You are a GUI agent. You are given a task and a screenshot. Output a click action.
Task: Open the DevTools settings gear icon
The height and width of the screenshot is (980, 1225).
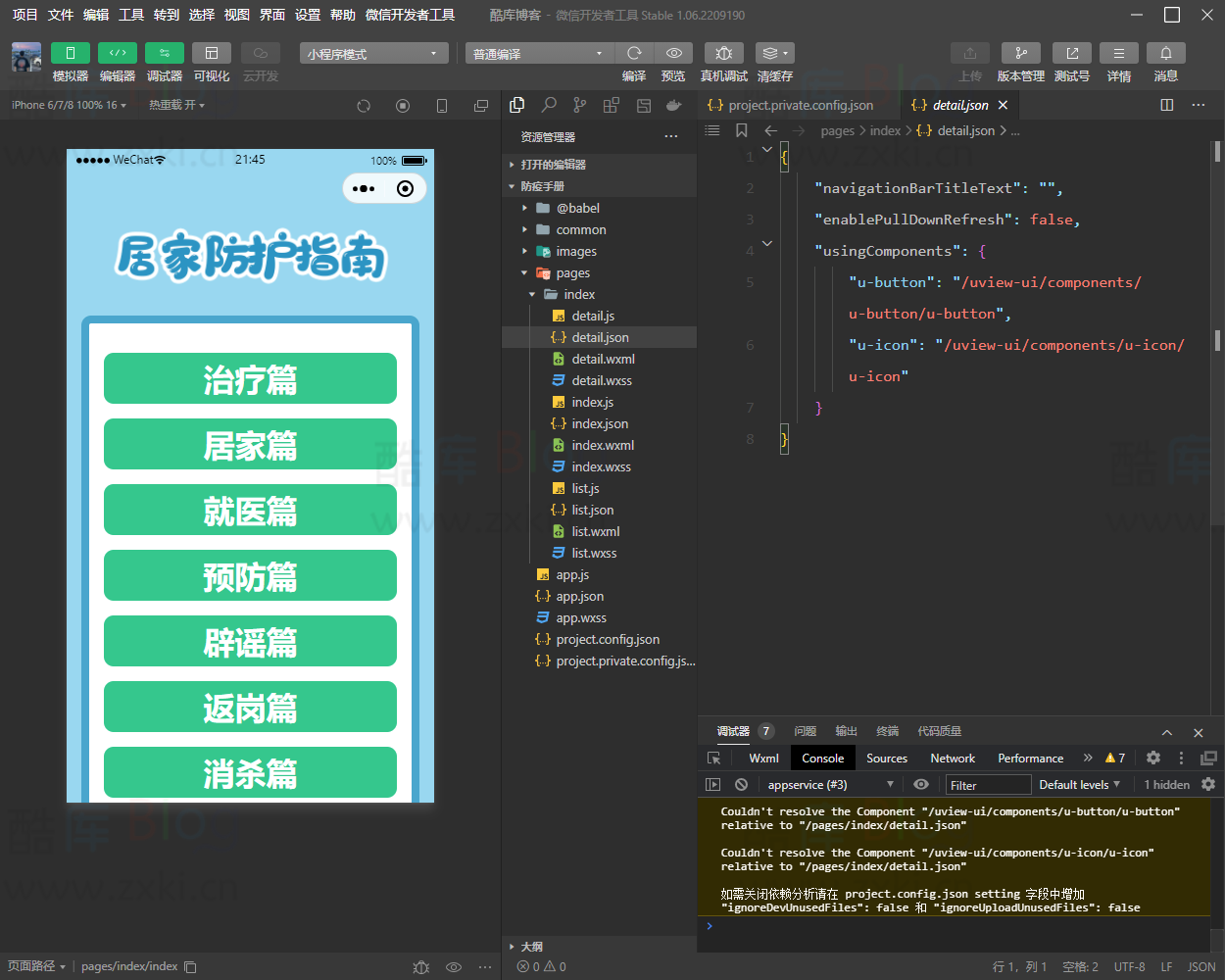(x=1153, y=758)
